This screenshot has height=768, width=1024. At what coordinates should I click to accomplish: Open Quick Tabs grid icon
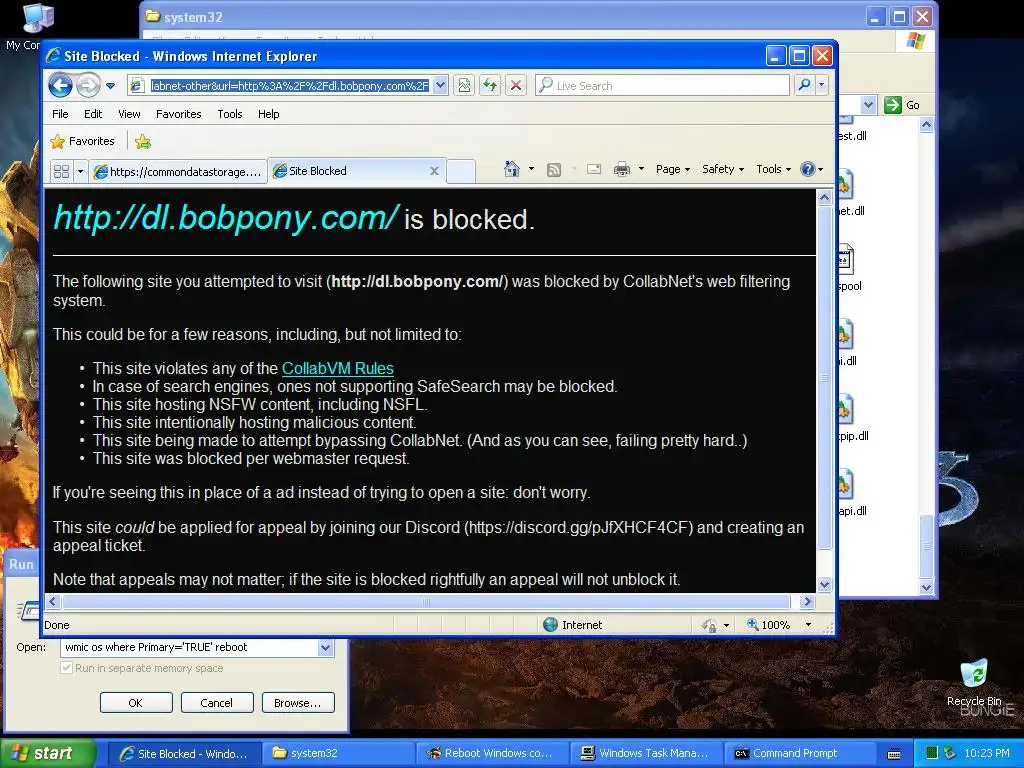[x=61, y=171]
